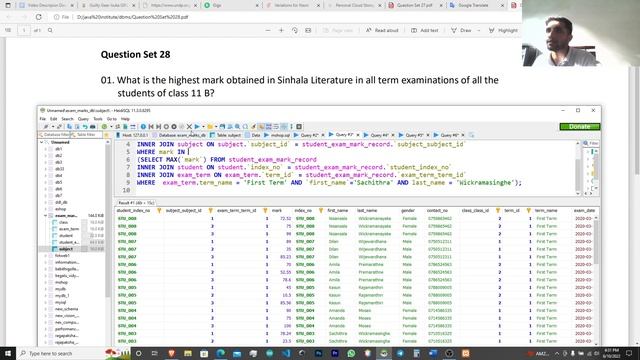Switch to the Table subject tab

(x=226, y=135)
